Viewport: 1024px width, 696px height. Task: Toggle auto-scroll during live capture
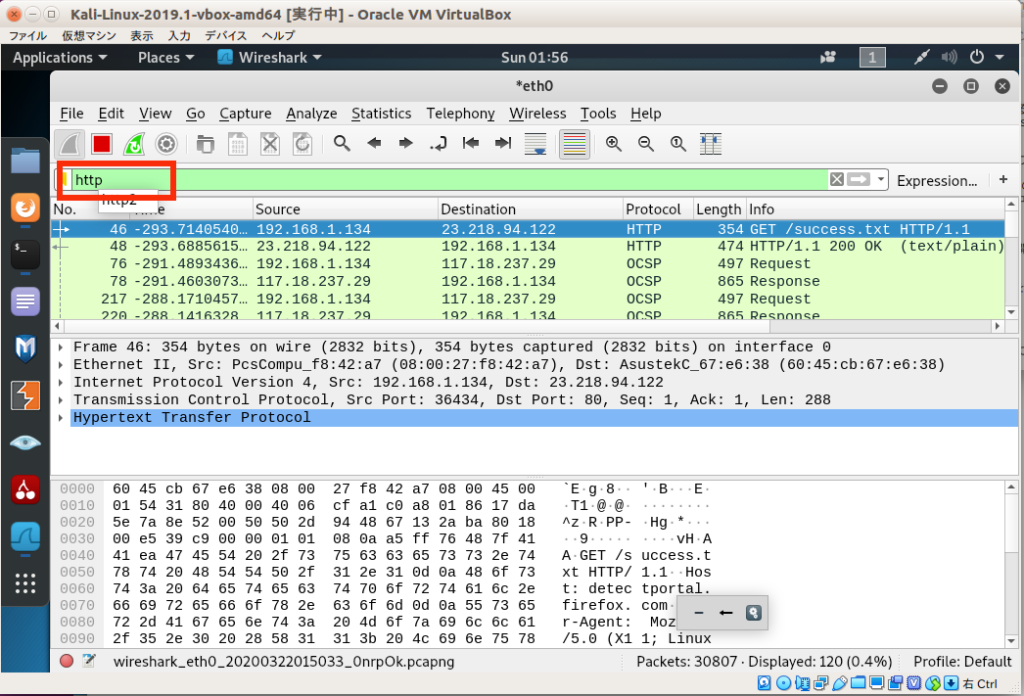coord(536,144)
